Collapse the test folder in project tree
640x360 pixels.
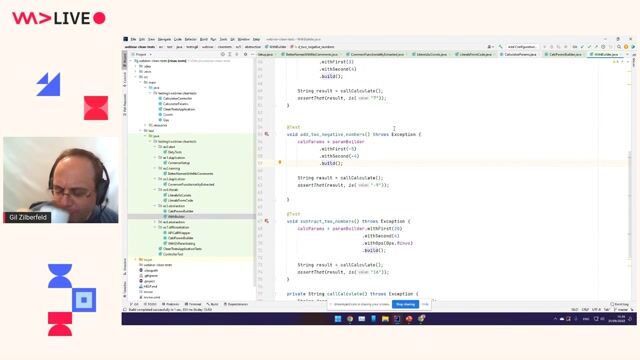point(140,131)
